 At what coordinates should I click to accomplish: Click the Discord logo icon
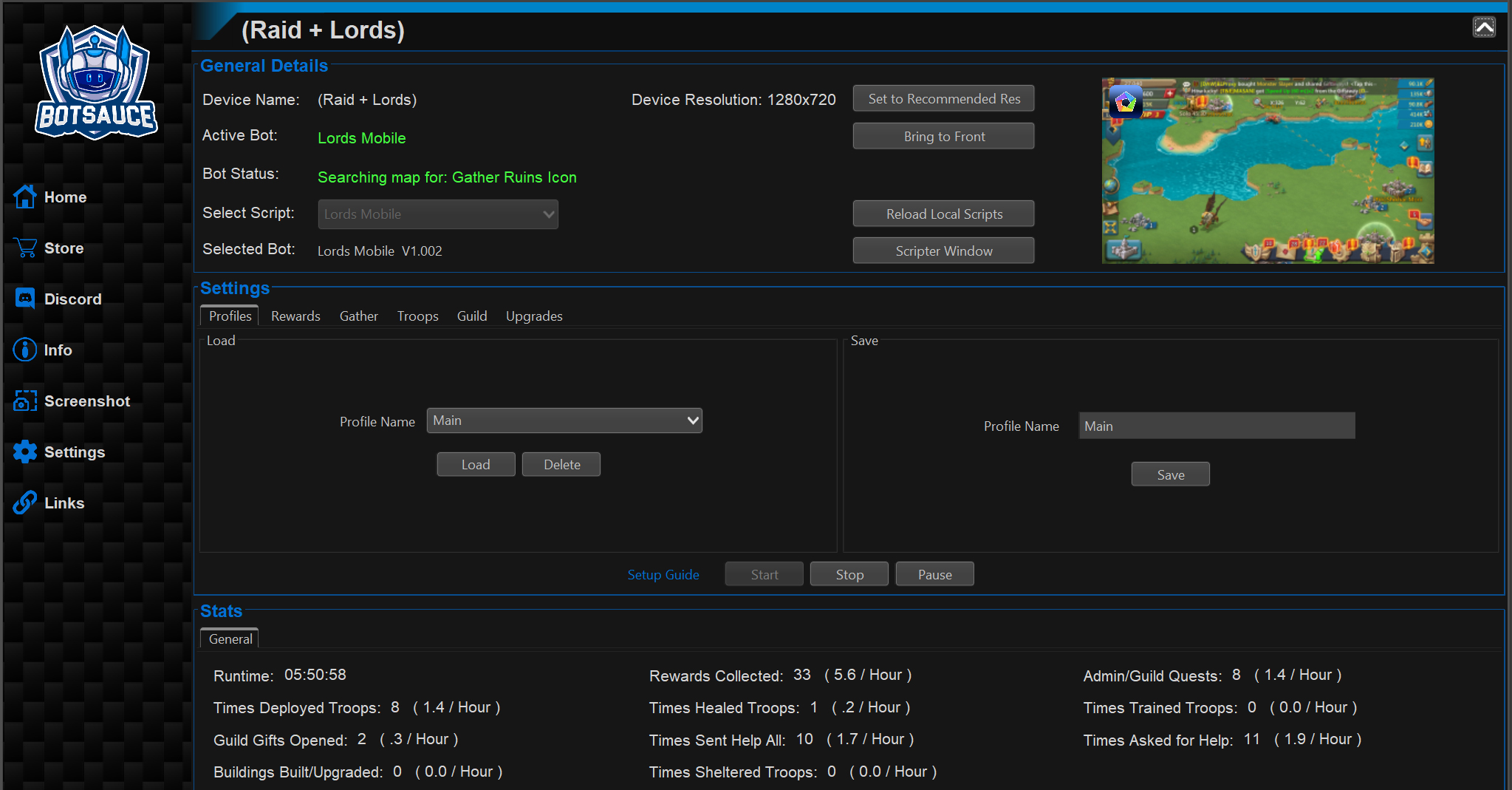click(24, 299)
